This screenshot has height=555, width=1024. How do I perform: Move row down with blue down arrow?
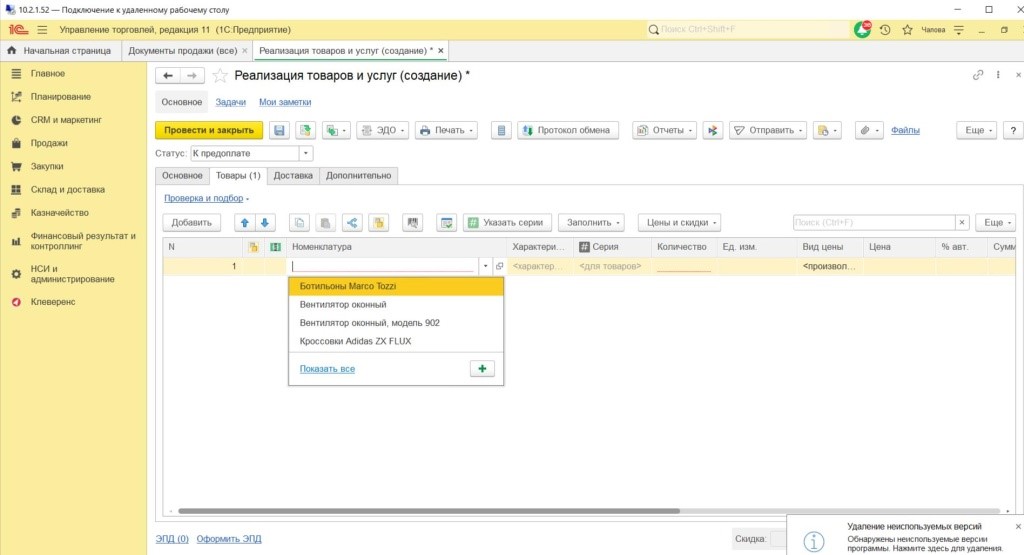pyautogui.click(x=266, y=223)
